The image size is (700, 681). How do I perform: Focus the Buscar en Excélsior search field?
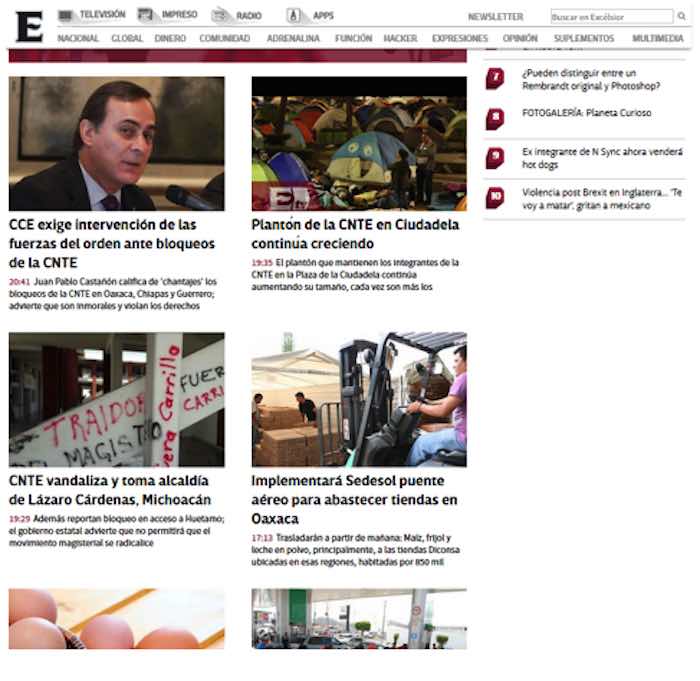[x=612, y=17]
